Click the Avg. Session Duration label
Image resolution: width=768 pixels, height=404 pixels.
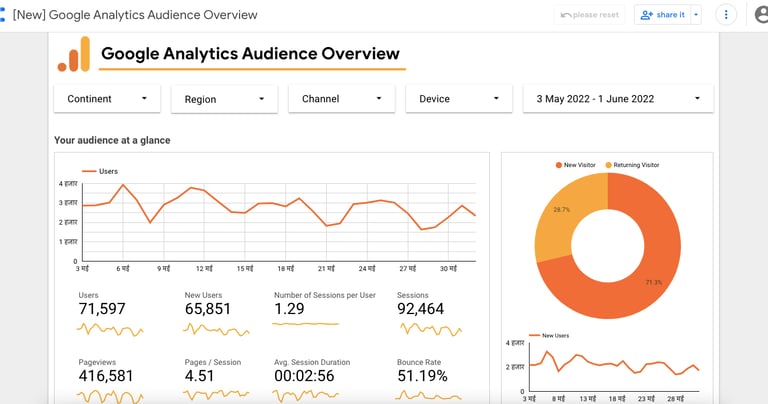[x=312, y=362]
